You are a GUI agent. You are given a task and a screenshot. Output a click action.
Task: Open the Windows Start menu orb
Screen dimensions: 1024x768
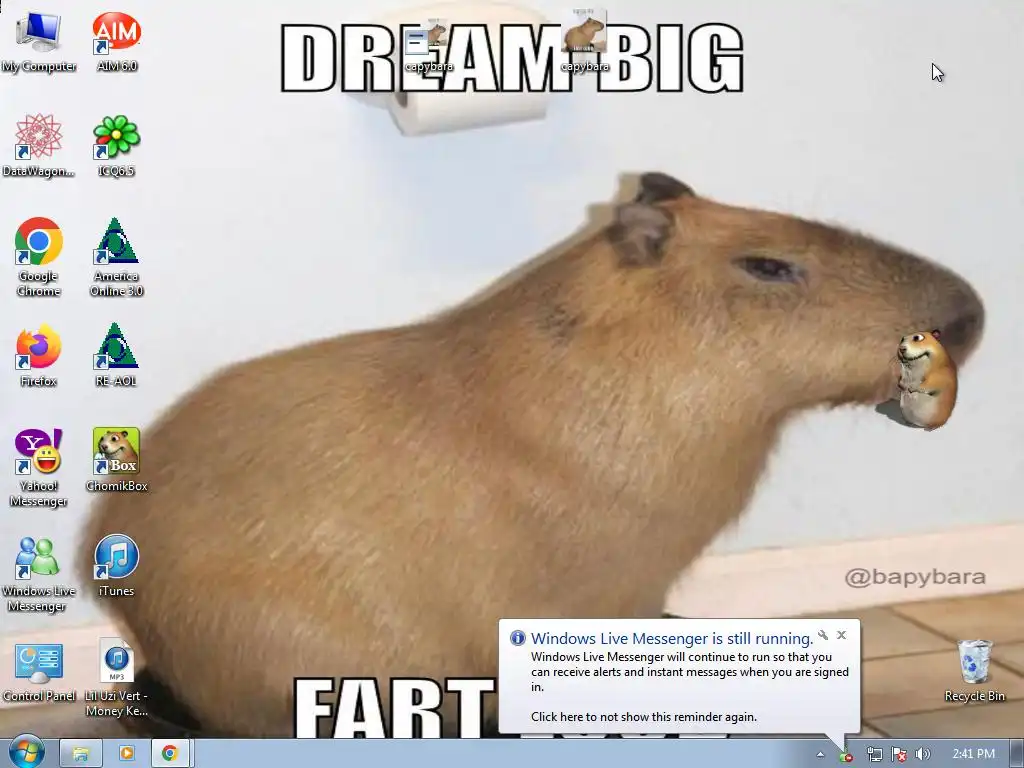click(26, 753)
